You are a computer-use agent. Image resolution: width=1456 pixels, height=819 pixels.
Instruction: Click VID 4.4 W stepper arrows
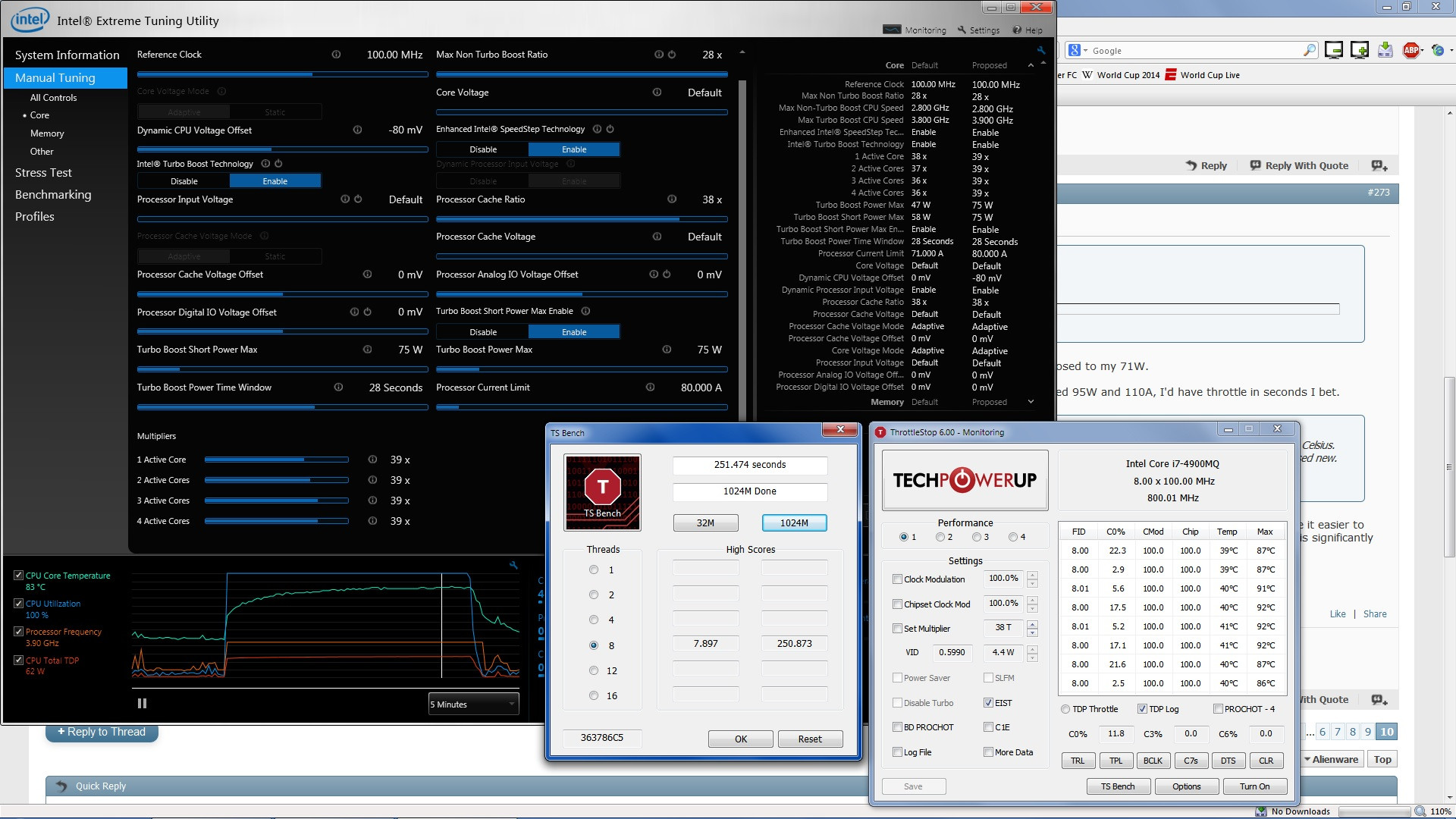pos(1032,653)
